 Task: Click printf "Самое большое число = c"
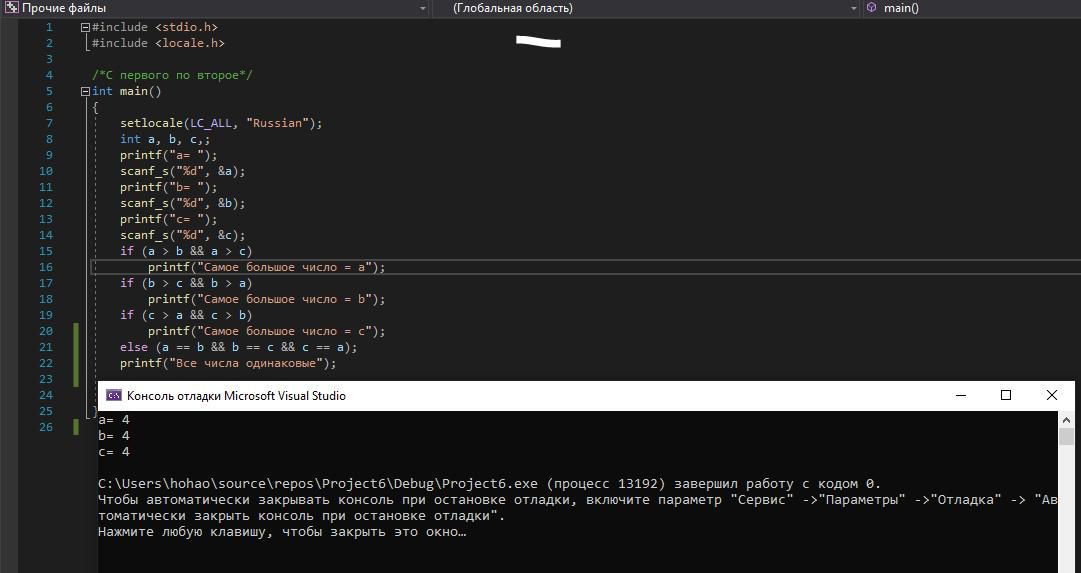click(x=266, y=331)
